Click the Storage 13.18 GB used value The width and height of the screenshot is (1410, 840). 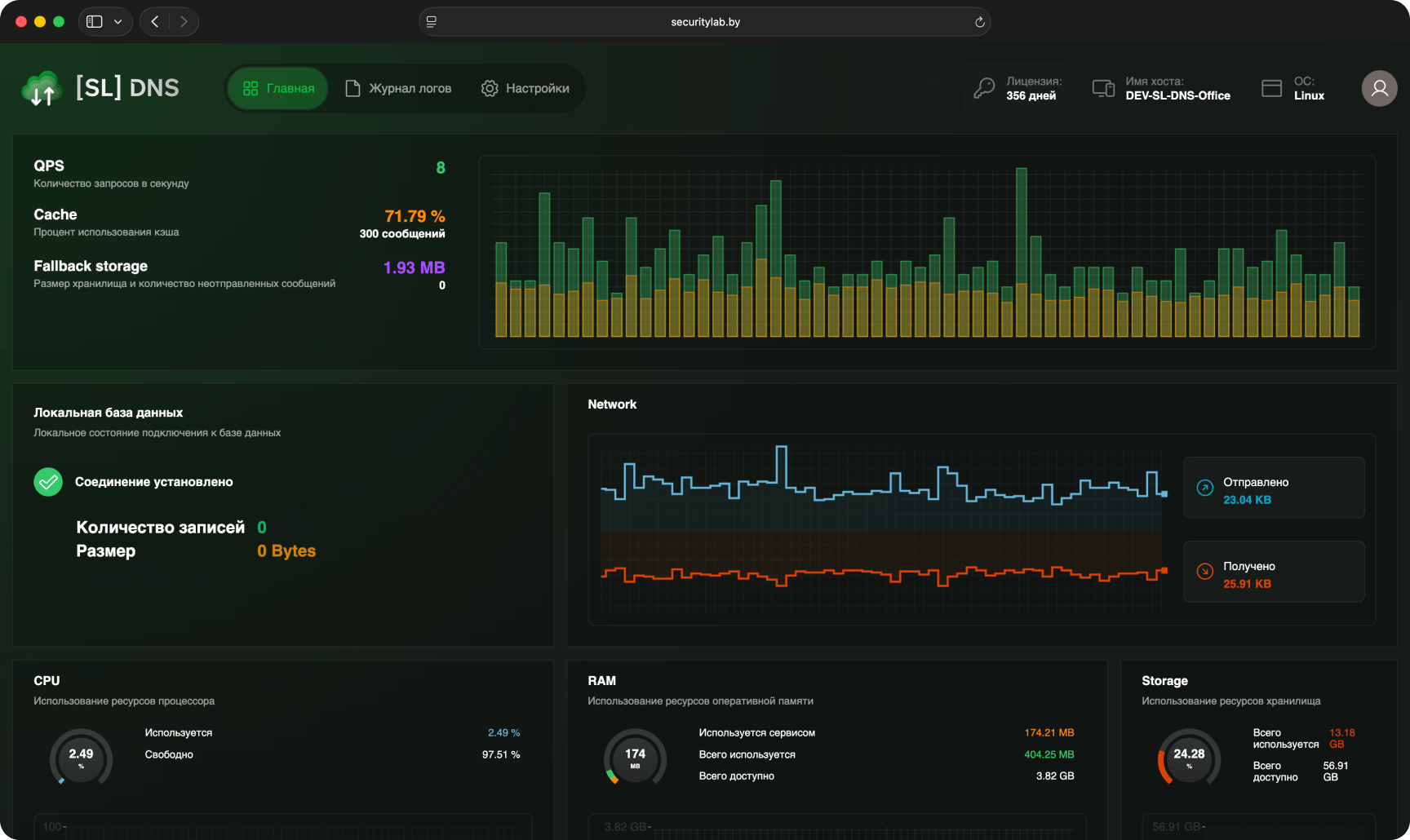[1341, 739]
